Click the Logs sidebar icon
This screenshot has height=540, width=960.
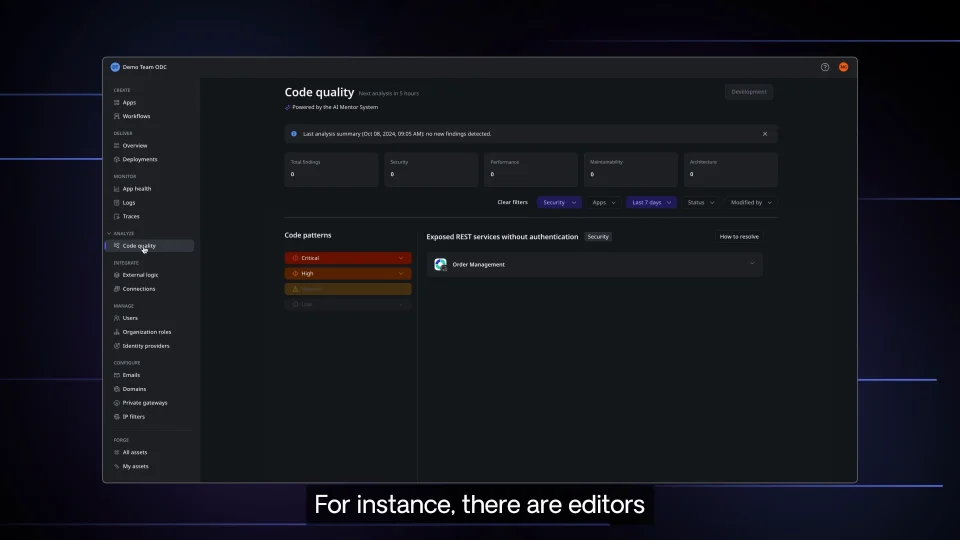[x=116, y=203]
